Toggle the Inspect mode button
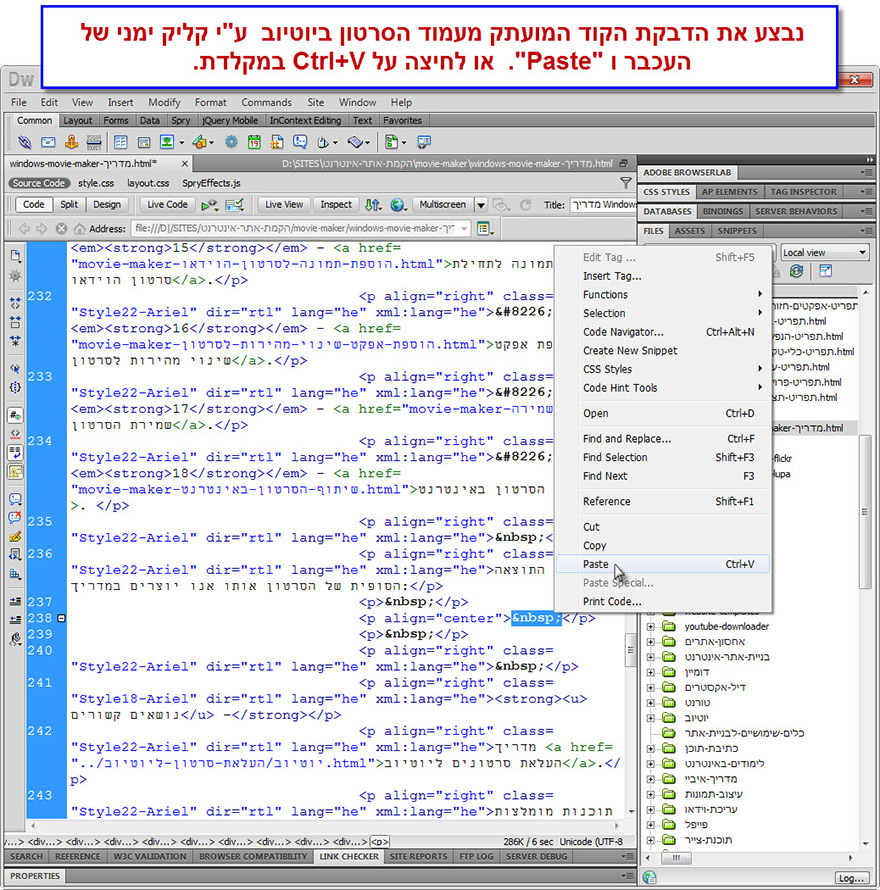Image resolution: width=880 pixels, height=890 pixels. (336, 205)
